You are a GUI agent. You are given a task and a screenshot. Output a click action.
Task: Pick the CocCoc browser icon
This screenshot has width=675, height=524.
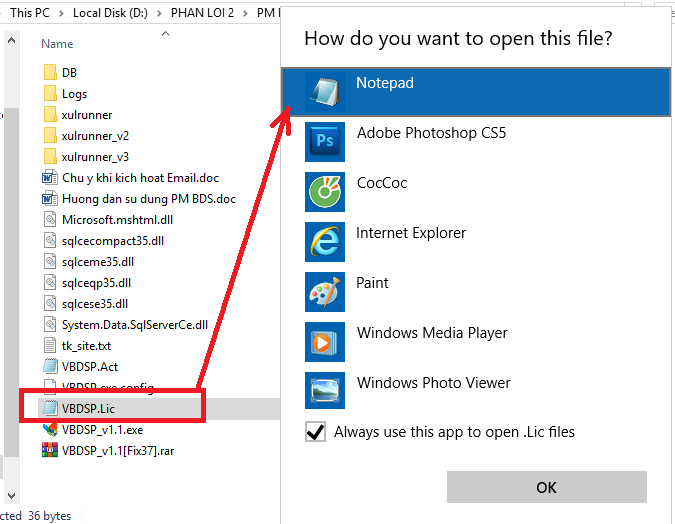point(325,192)
